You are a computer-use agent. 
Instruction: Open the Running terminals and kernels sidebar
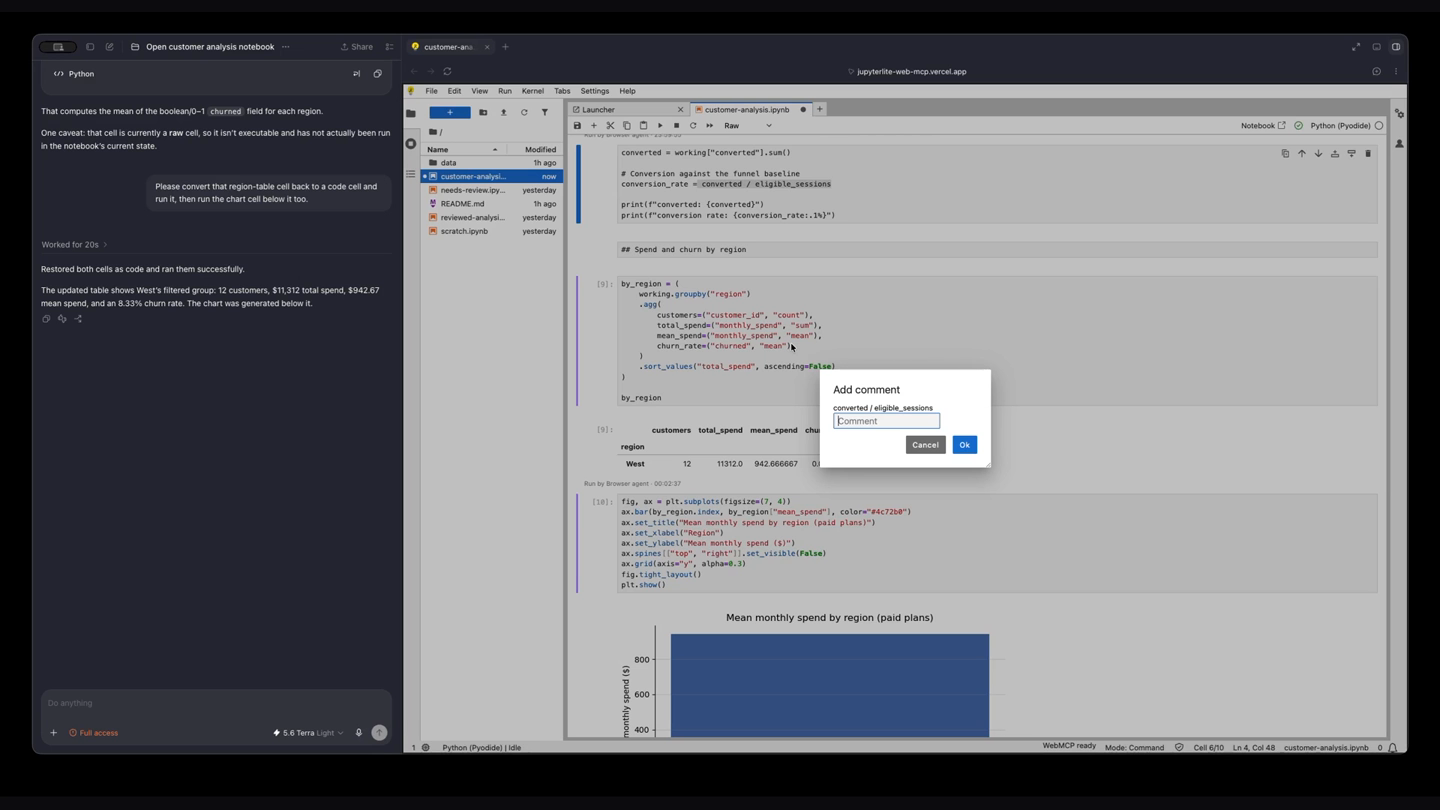411,144
